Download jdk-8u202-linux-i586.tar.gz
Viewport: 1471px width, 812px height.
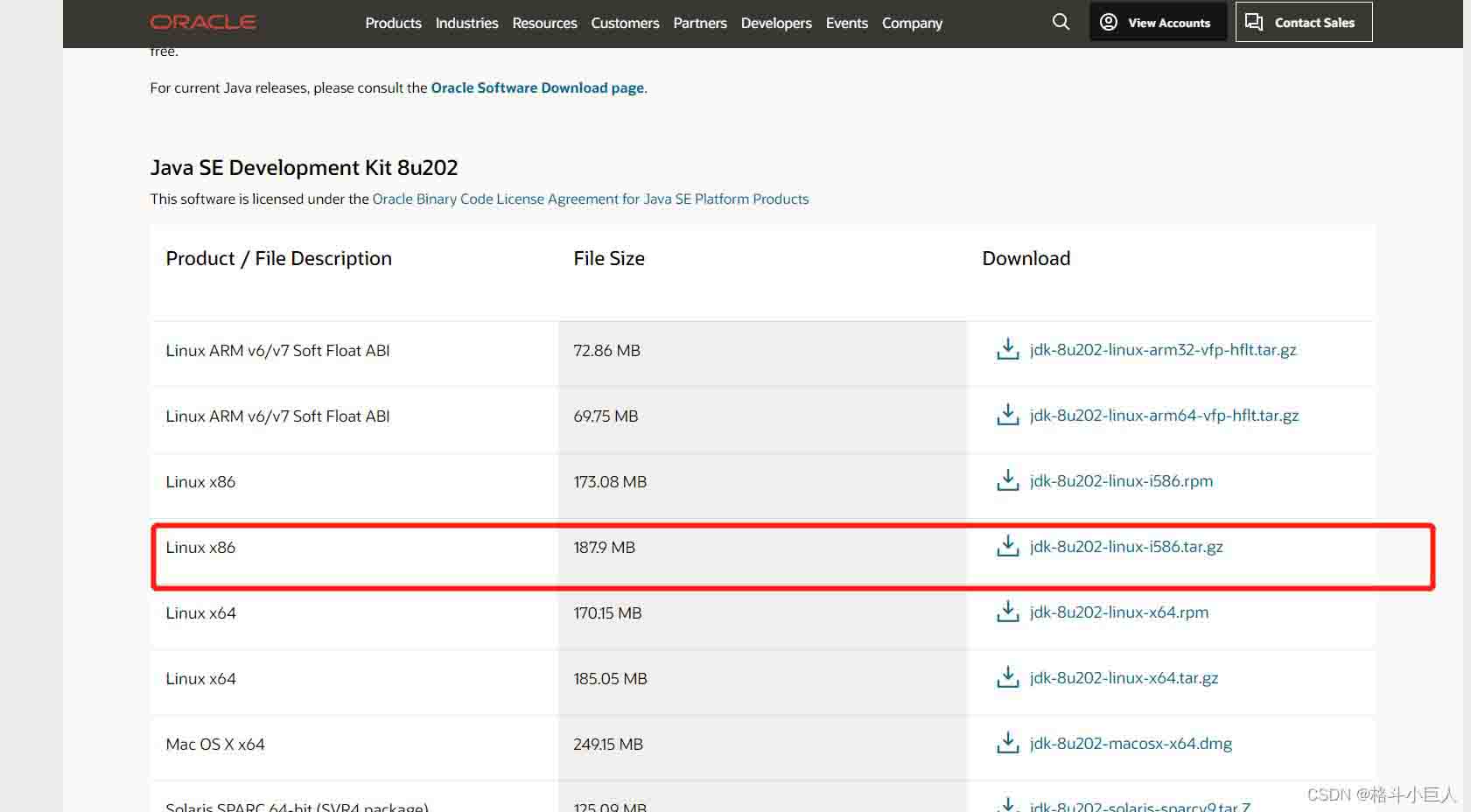pos(1126,546)
